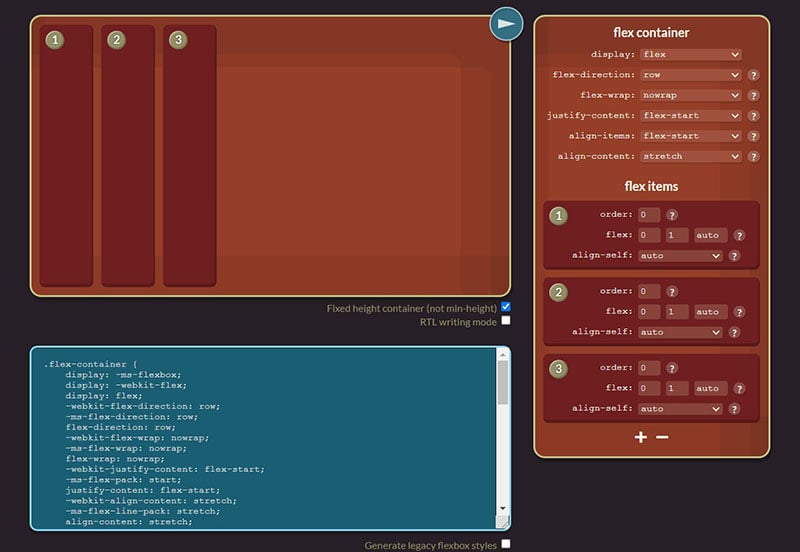Click the code box scroll down arrow

(503, 508)
